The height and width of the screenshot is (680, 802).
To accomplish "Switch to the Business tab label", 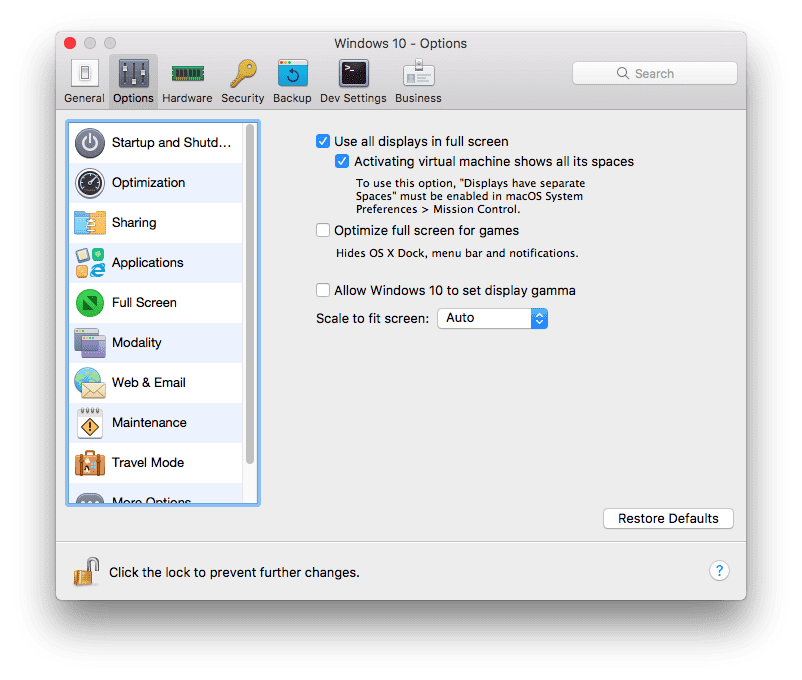I will coord(418,98).
